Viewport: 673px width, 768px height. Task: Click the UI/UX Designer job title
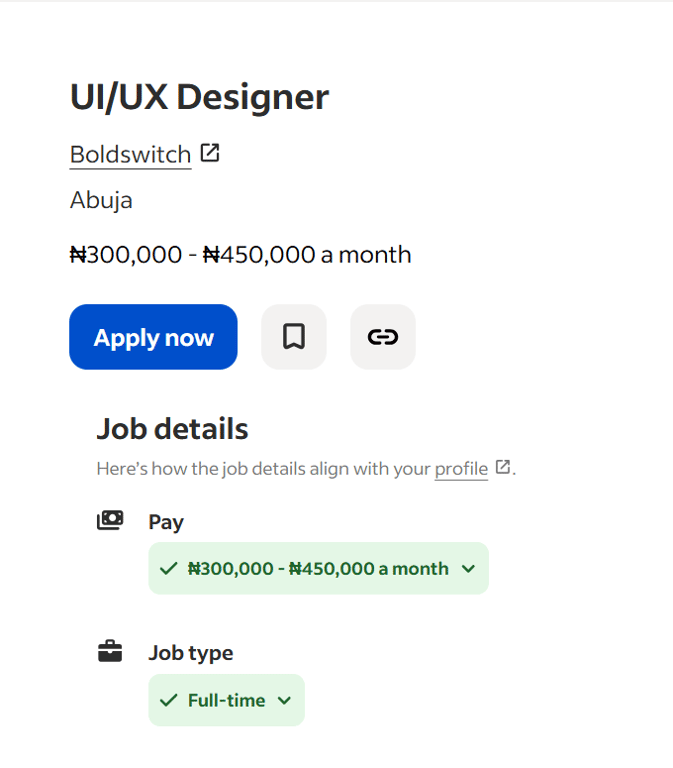point(199,97)
